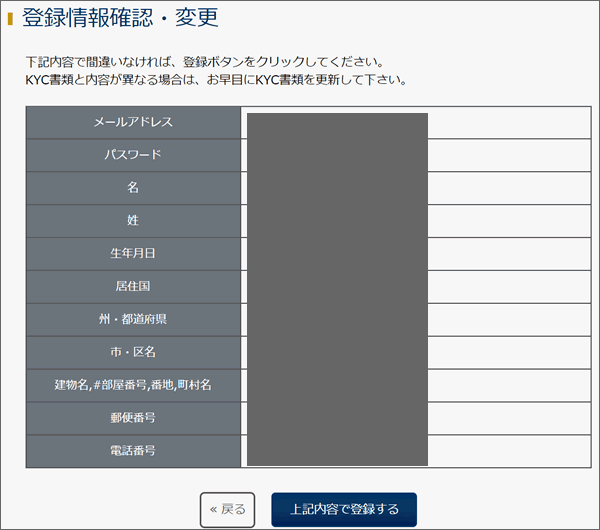
Task: Click the 電話番号 row label
Action: pyautogui.click(x=133, y=451)
